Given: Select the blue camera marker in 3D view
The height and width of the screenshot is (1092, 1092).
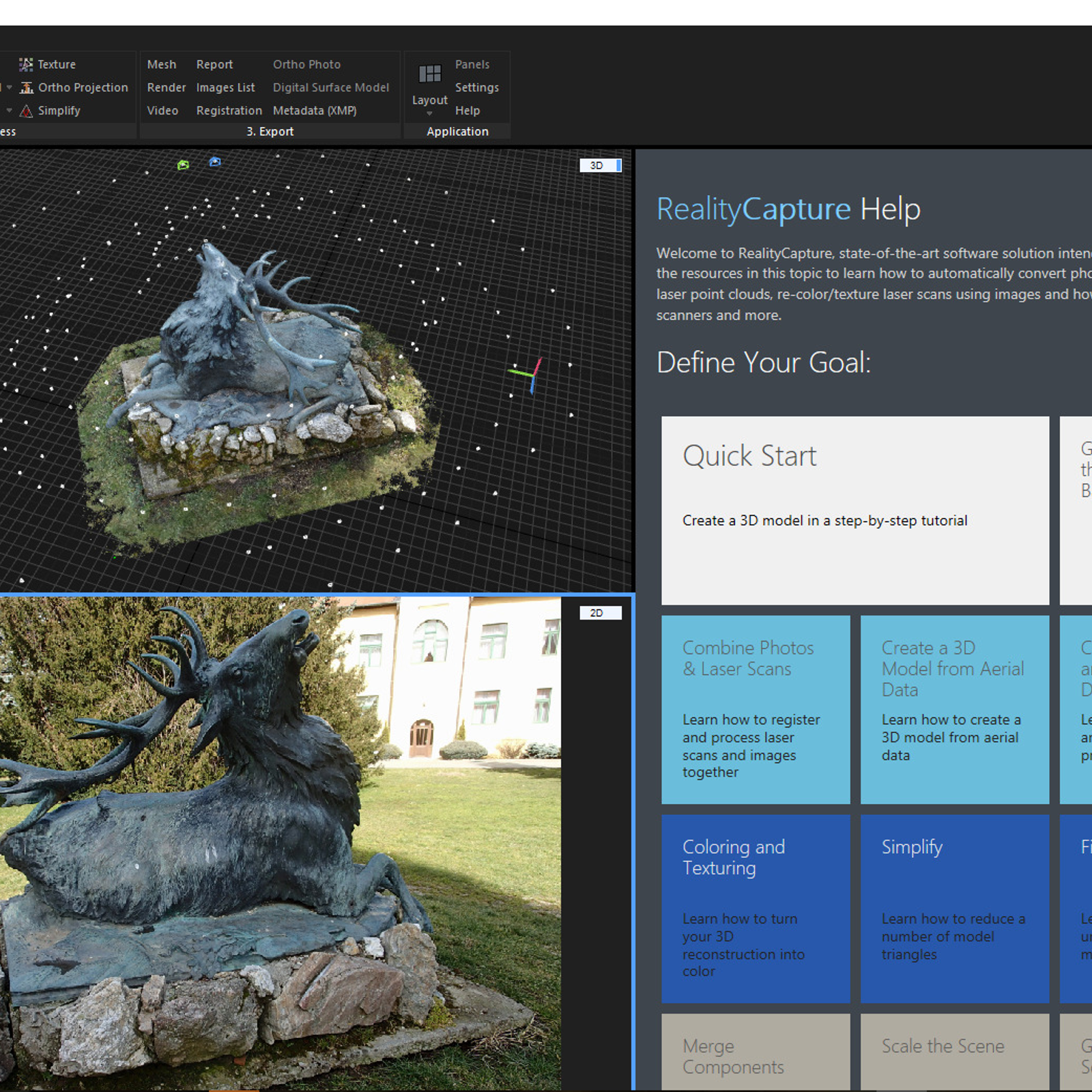Looking at the screenshot, I should pyautogui.click(x=215, y=162).
